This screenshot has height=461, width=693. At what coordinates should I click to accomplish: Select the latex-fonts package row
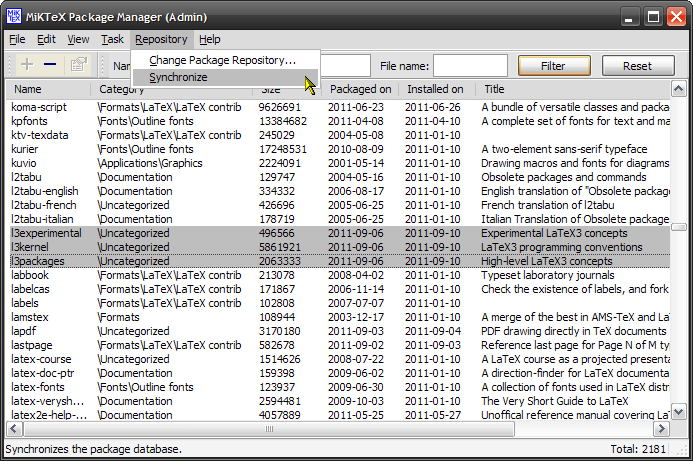[x=339, y=387]
